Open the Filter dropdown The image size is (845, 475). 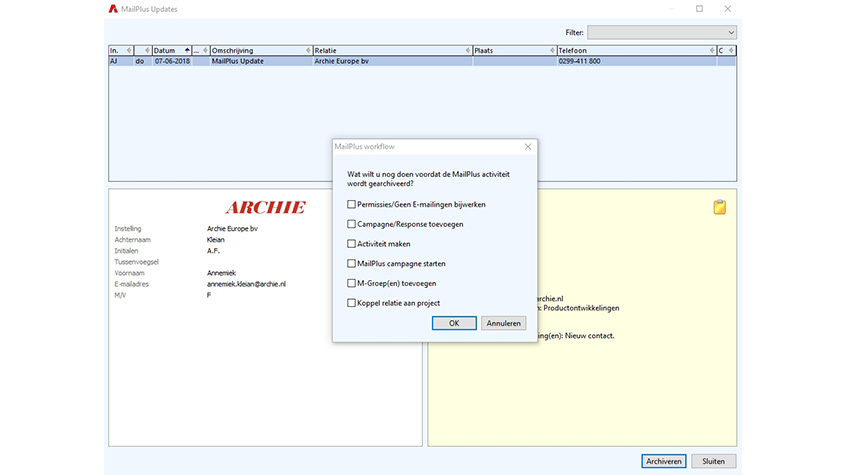coord(662,32)
